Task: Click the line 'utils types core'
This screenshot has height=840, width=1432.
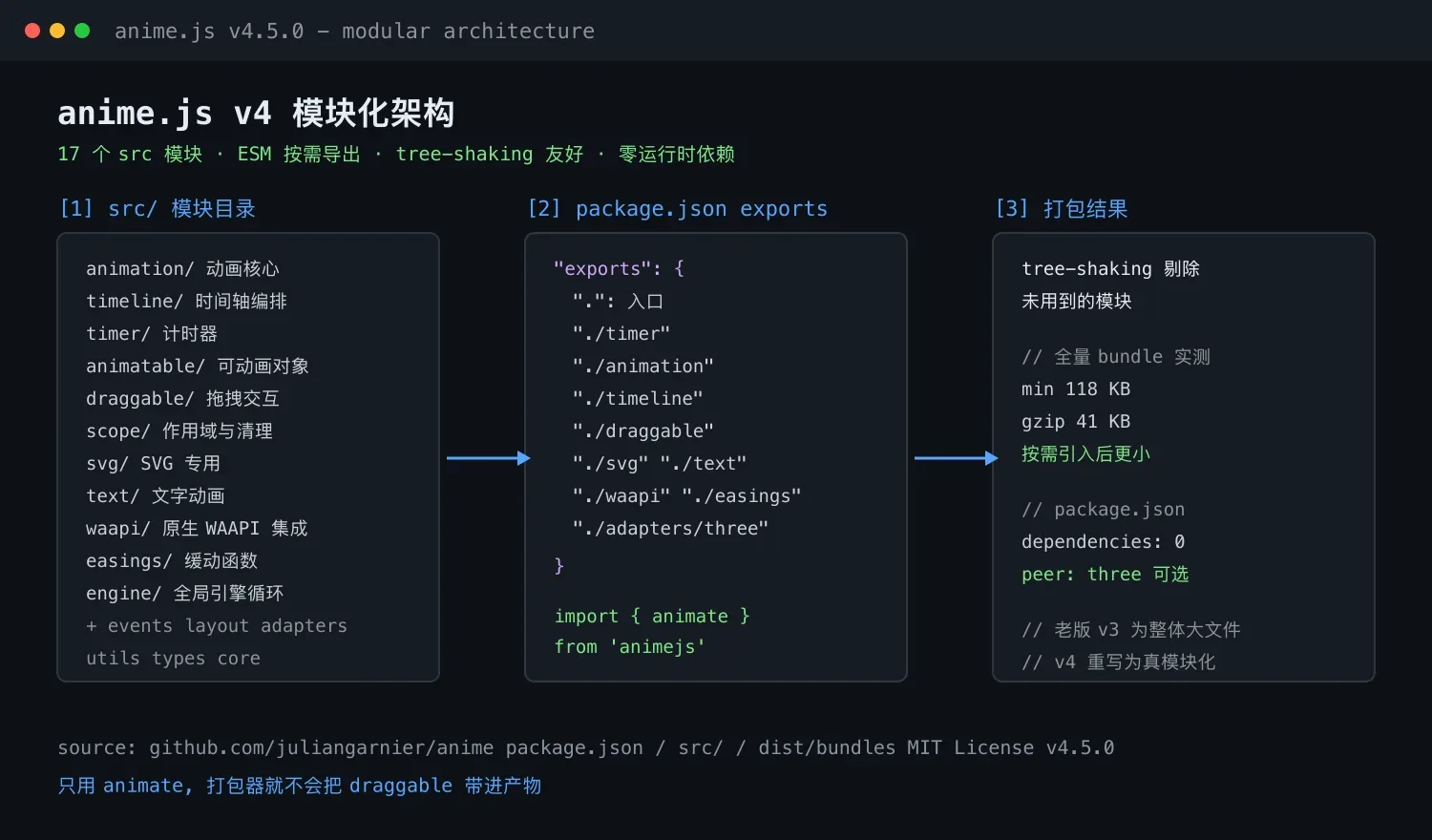Action: coord(173,658)
